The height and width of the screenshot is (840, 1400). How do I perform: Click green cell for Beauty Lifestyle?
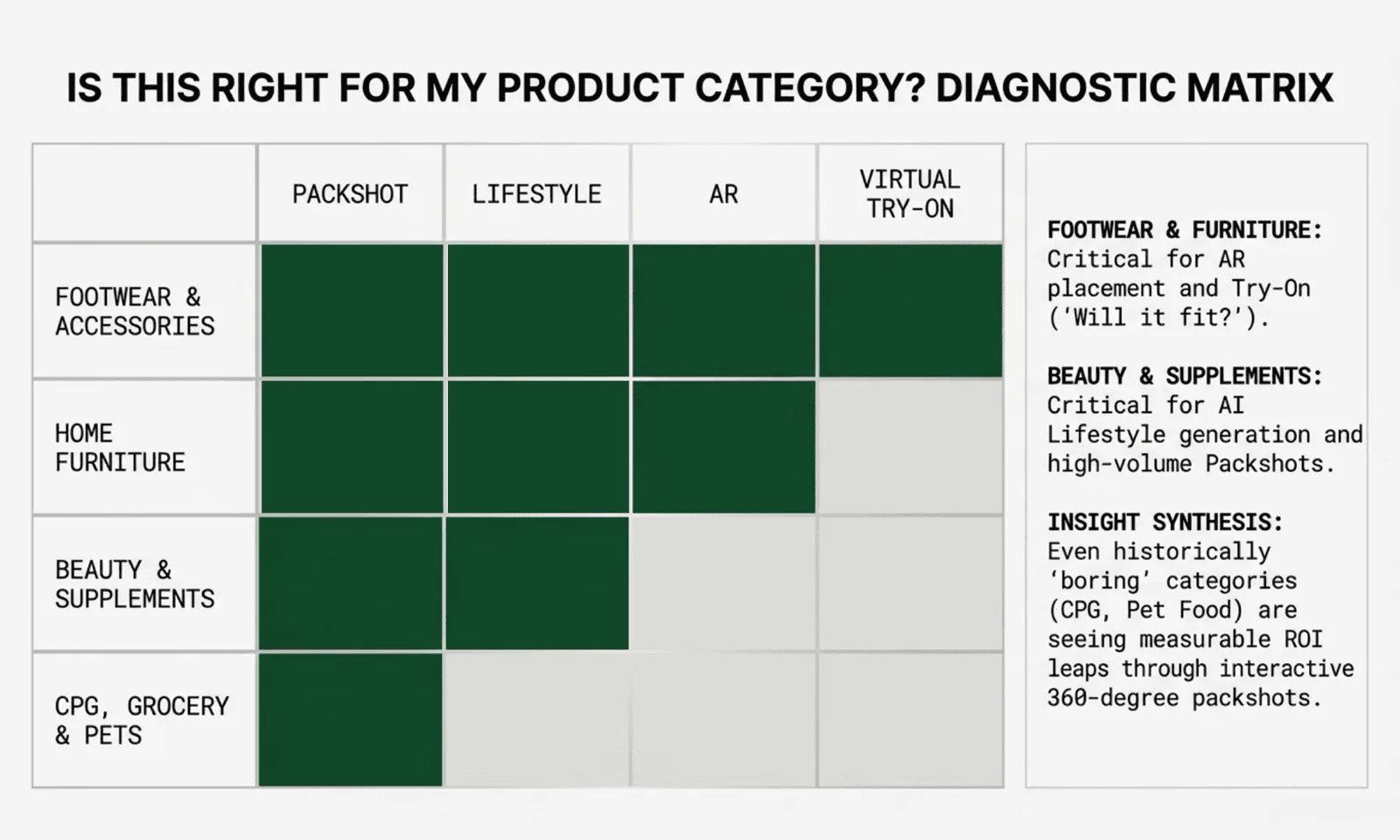536,584
